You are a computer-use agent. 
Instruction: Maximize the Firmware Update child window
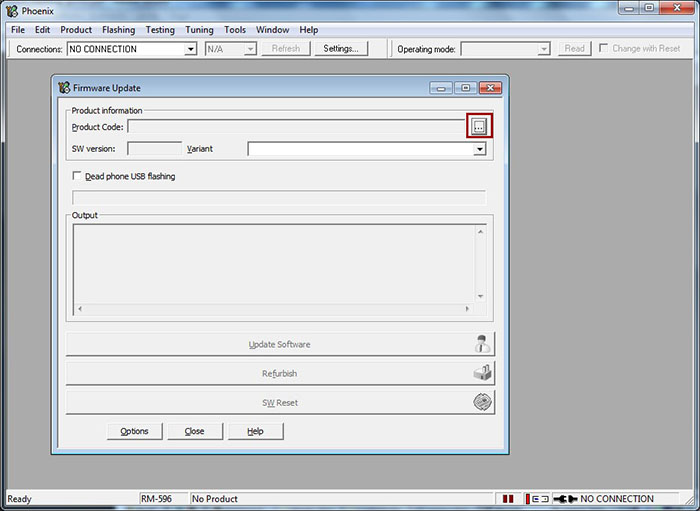pos(466,88)
